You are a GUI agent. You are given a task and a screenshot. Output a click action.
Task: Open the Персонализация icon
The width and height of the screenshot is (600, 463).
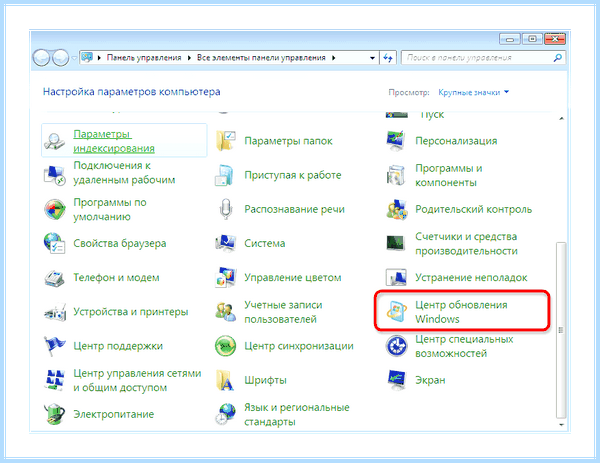coord(396,141)
